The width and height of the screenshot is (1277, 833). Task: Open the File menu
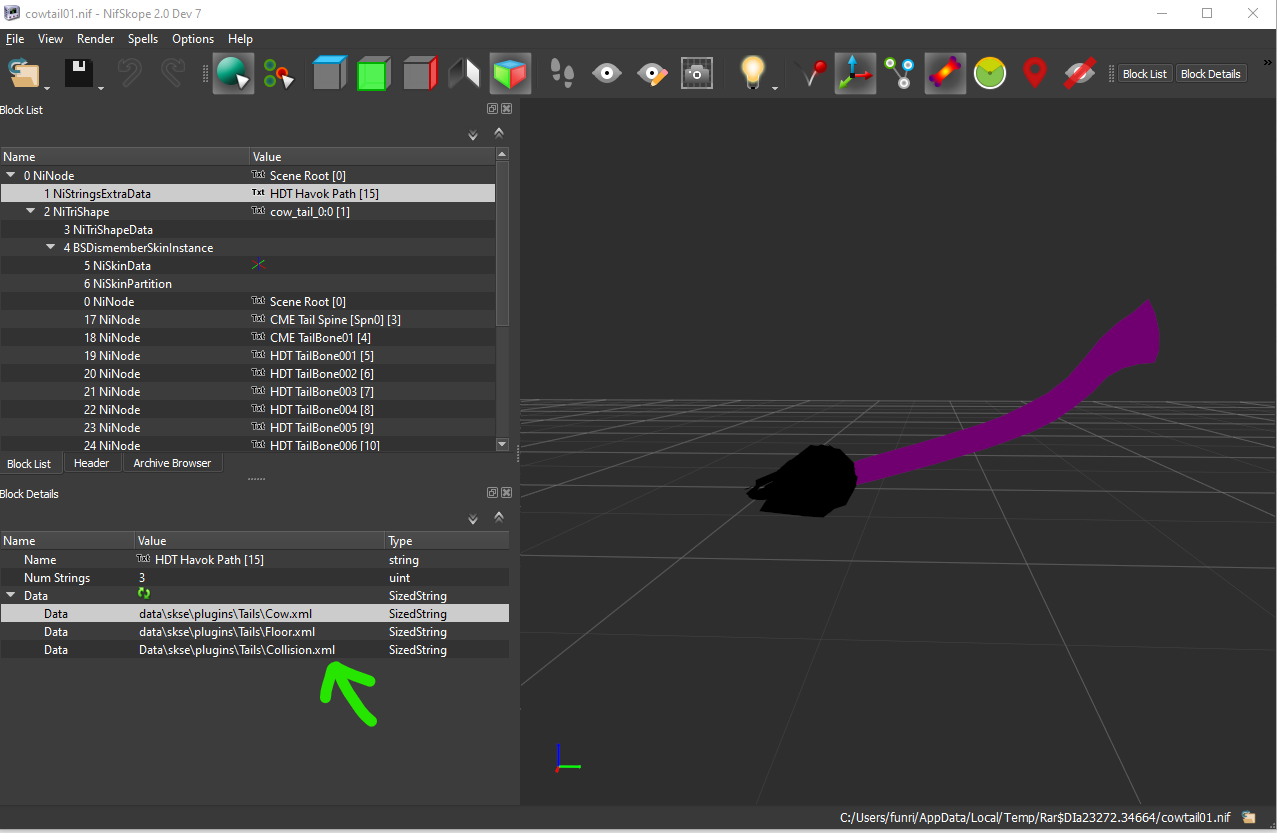tap(15, 39)
